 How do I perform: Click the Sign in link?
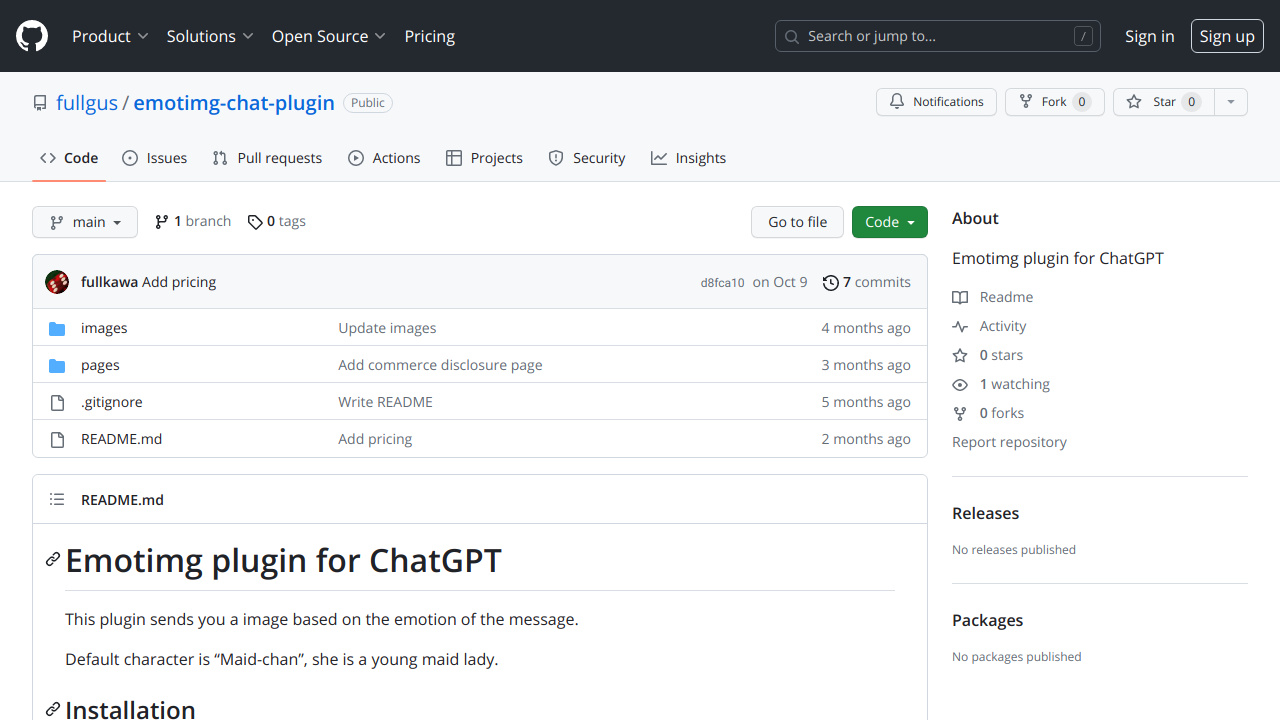[x=1150, y=36]
